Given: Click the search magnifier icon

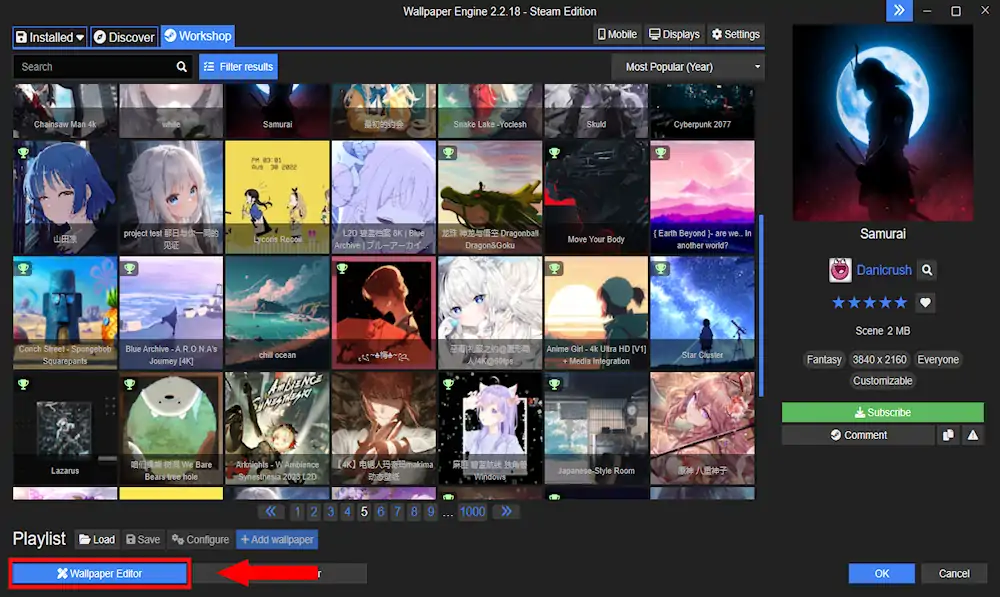Looking at the screenshot, I should tap(182, 66).
